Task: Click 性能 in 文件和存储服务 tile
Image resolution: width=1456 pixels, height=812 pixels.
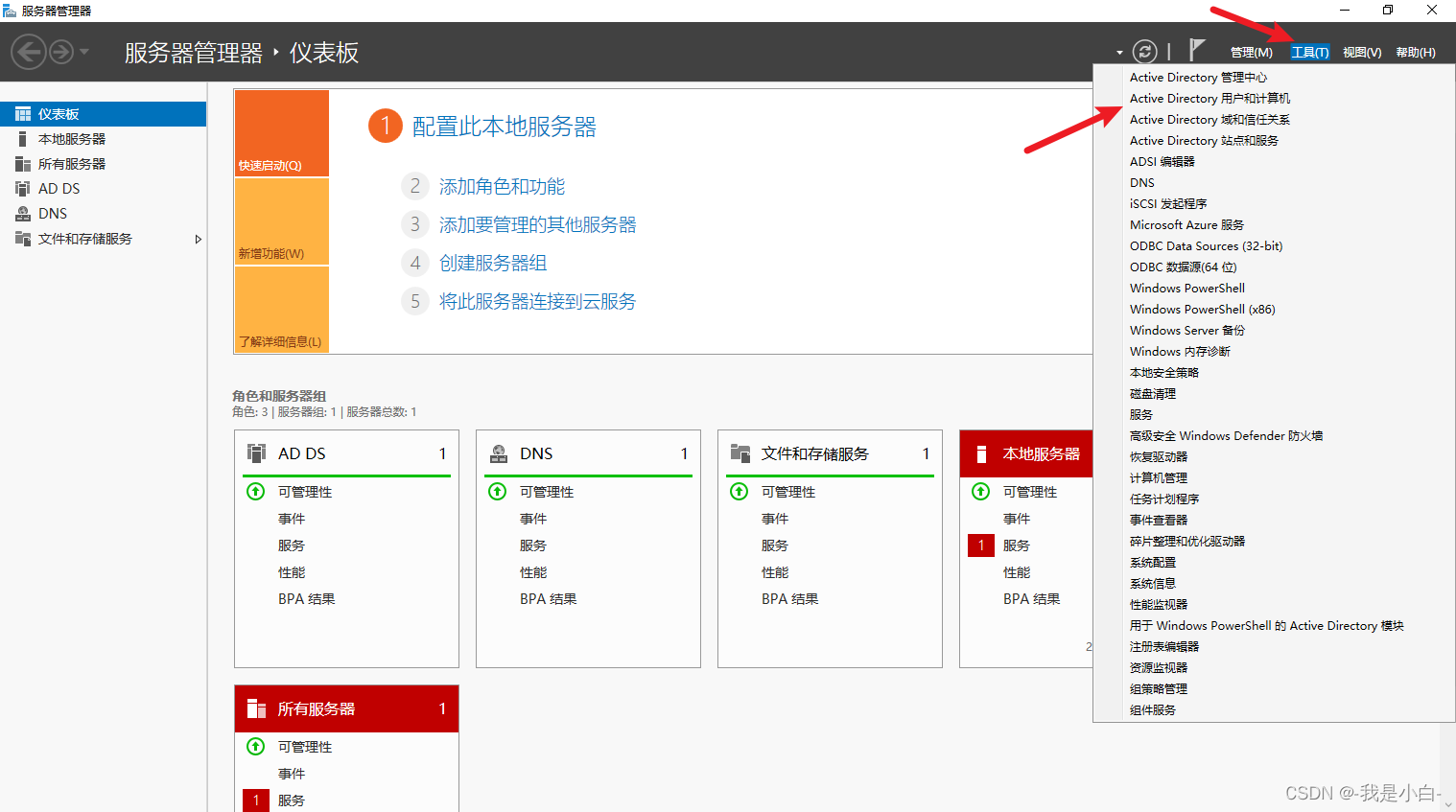Action: [775, 572]
